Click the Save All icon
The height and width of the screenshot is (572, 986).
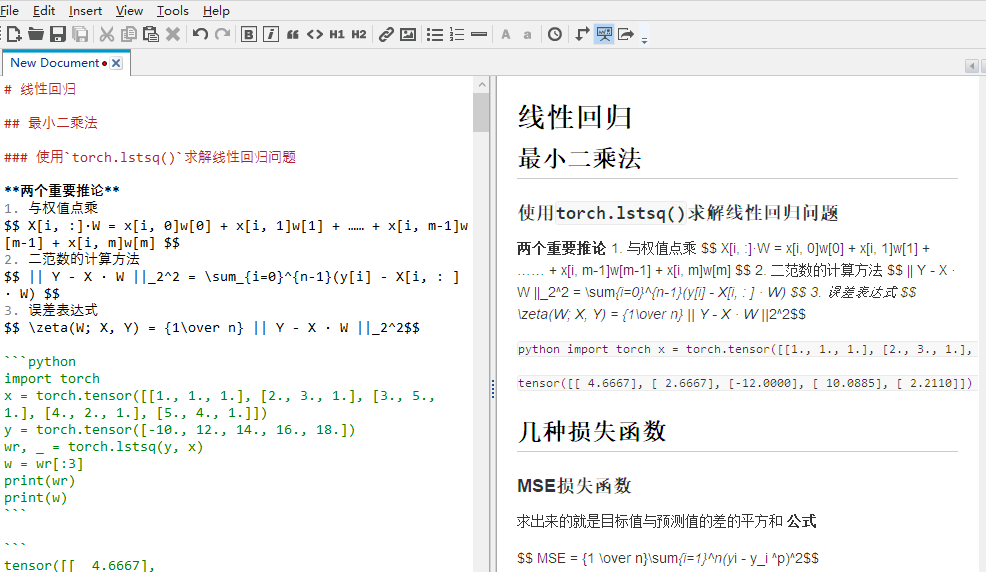[80, 34]
